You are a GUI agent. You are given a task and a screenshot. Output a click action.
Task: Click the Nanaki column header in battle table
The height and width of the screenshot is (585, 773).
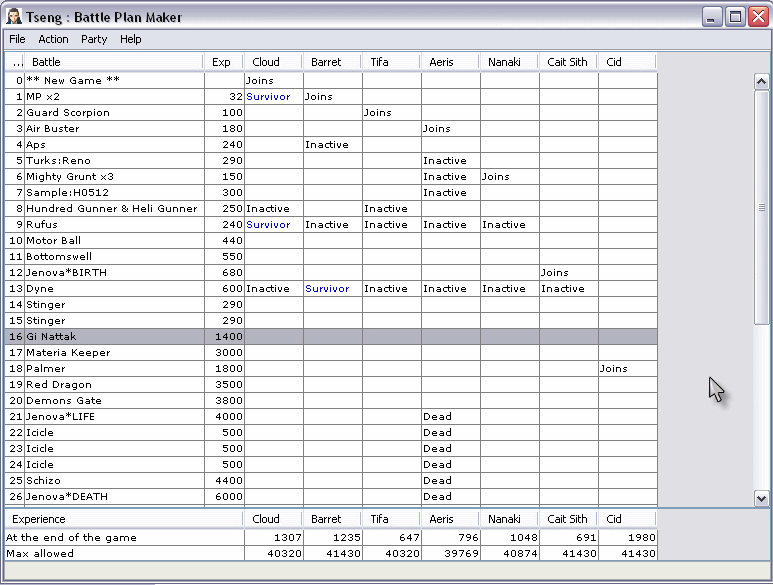point(509,62)
